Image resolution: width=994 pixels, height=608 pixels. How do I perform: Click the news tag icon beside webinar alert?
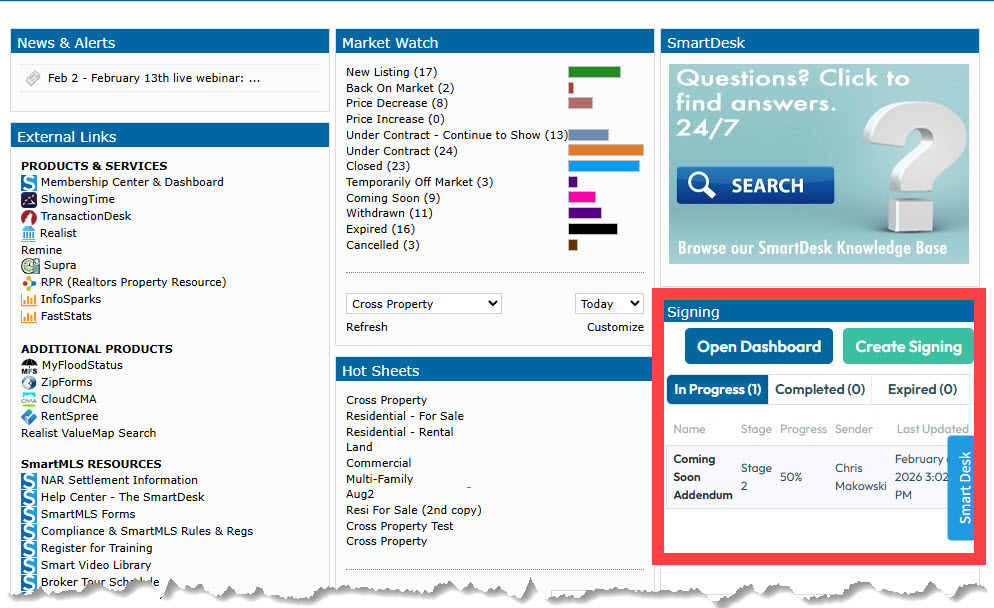pos(33,78)
